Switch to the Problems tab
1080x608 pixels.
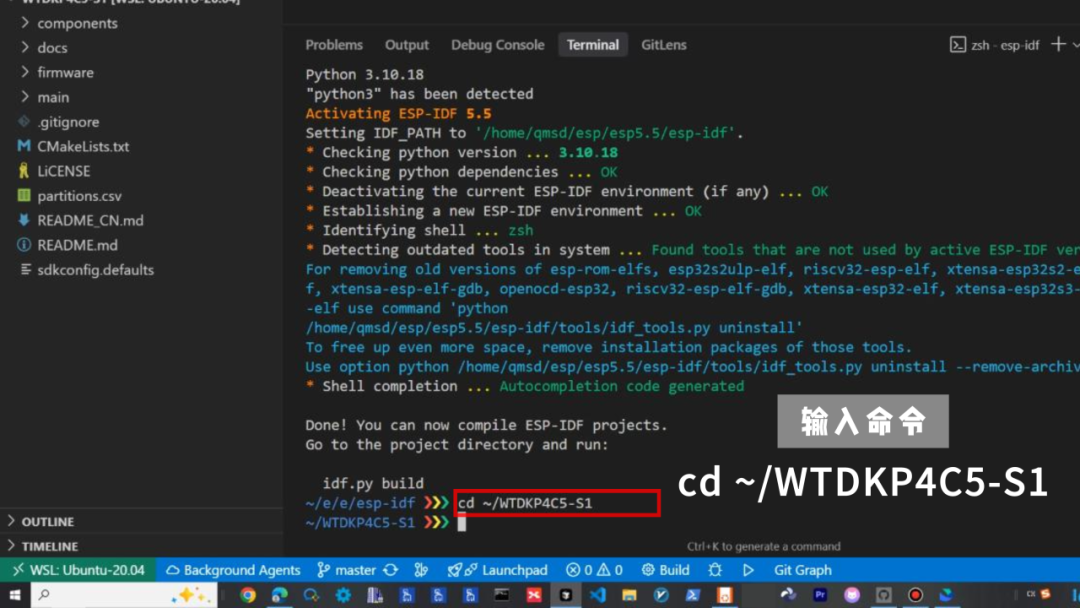[x=334, y=45]
